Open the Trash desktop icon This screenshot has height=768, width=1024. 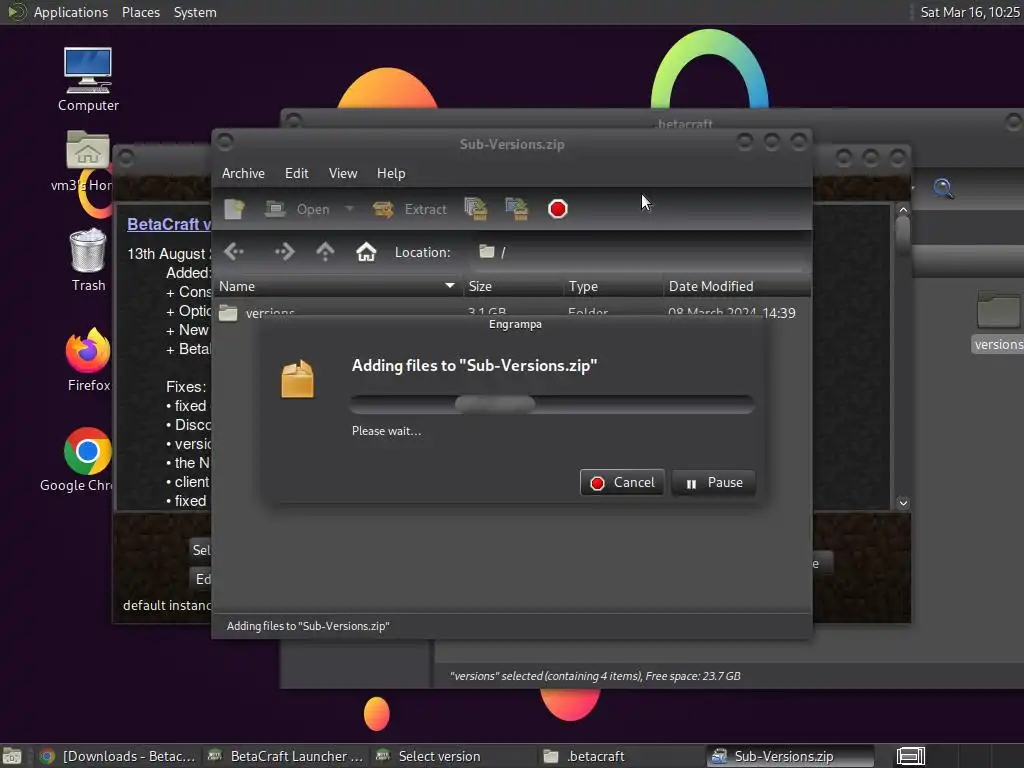pyautogui.click(x=88, y=260)
